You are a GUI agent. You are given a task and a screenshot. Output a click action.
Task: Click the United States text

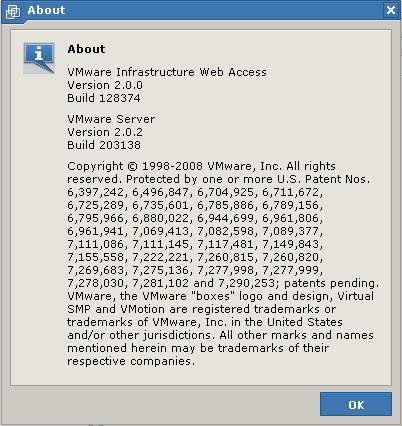305,322
